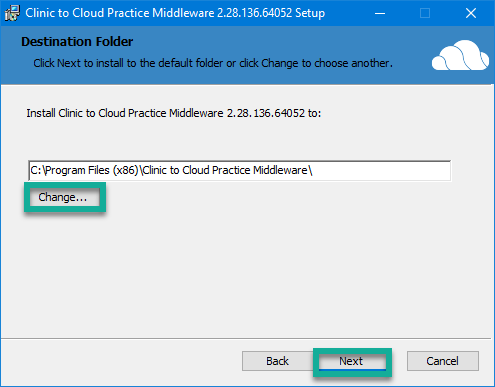The image size is (495, 387).
Task: Click the 'Destination Folder' heading text
Action: [77, 42]
